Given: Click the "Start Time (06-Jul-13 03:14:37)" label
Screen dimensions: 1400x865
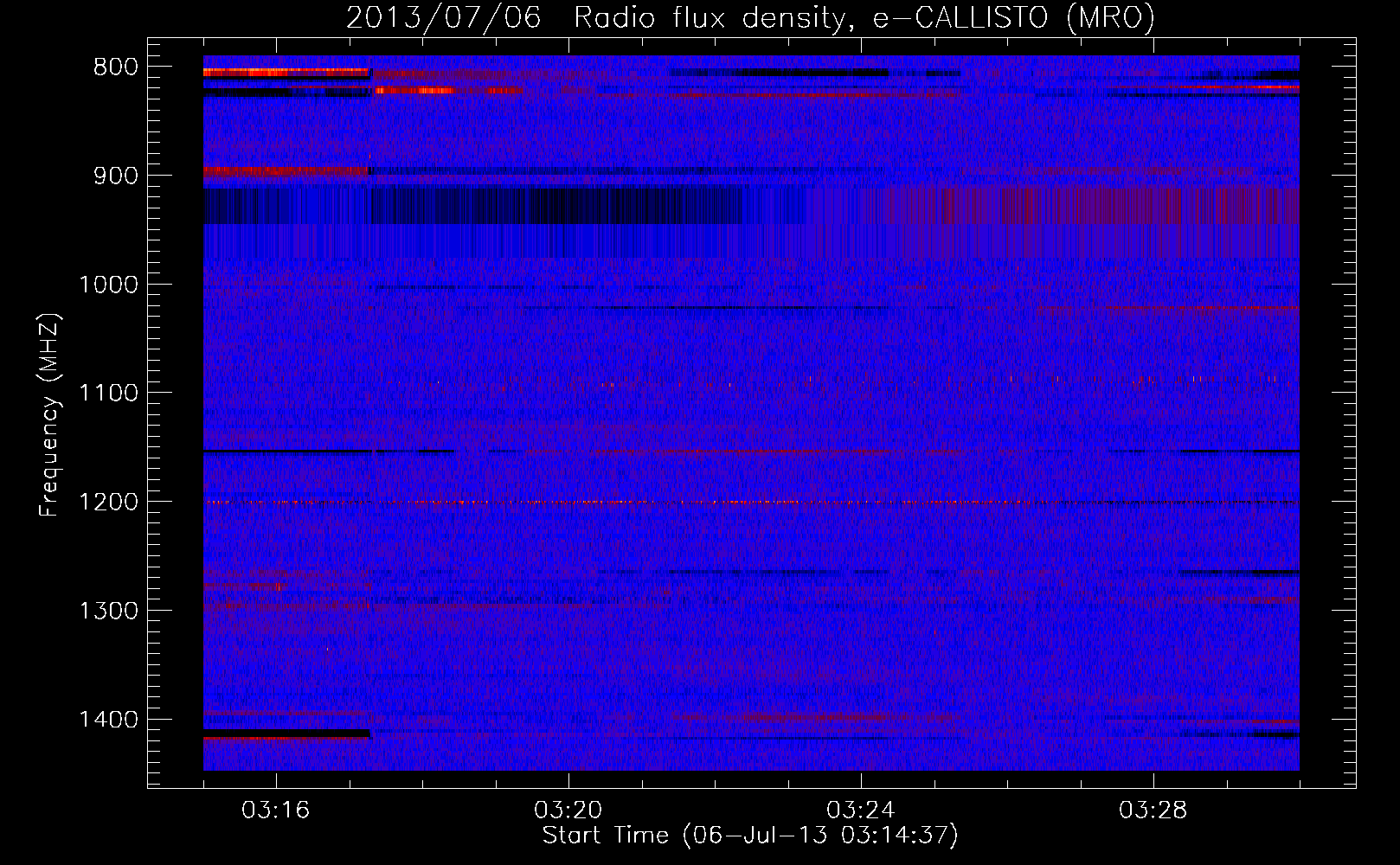Looking at the screenshot, I should [x=750, y=836].
